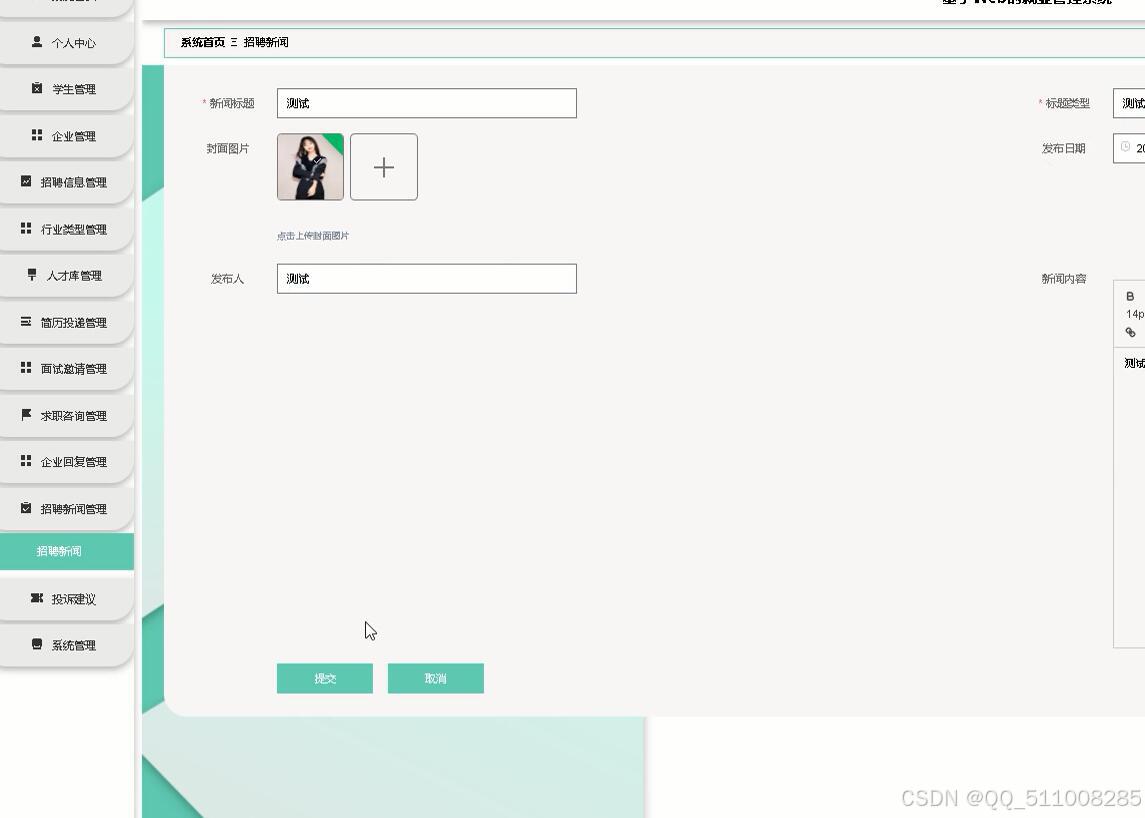The height and width of the screenshot is (818, 1145).
Task: Click the 系统管理 icon
Action: coord(37,644)
